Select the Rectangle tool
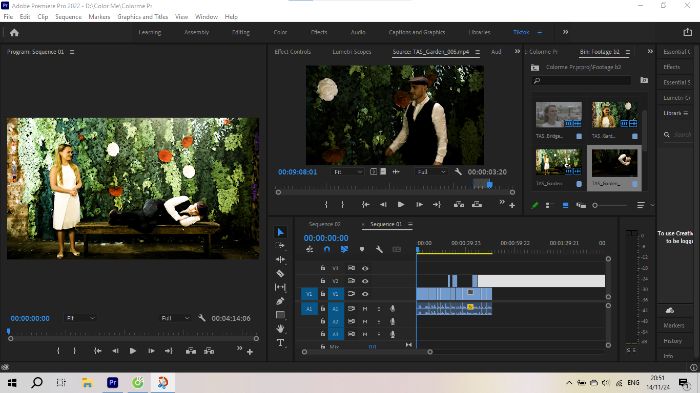Image resolution: width=700 pixels, height=393 pixels. (x=280, y=315)
